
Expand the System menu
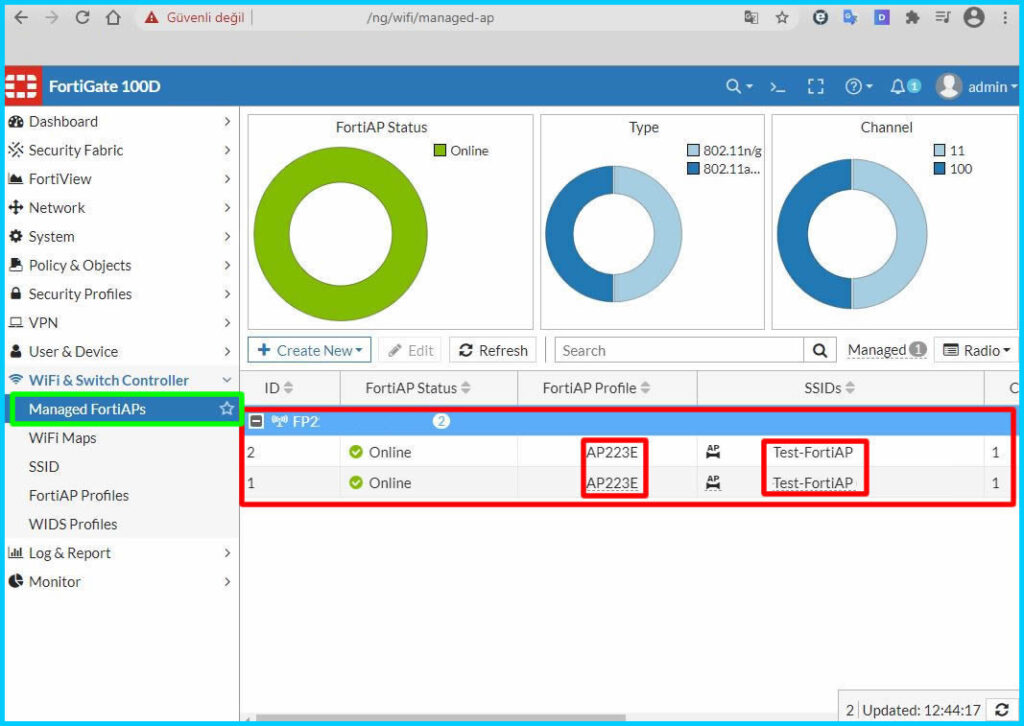[x=120, y=236]
